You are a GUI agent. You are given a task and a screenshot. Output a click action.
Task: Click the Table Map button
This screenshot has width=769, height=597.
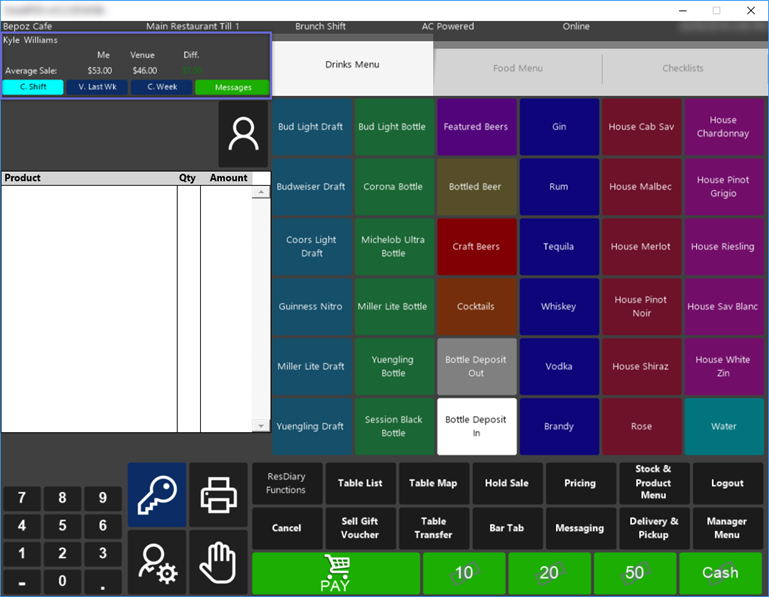pos(433,483)
